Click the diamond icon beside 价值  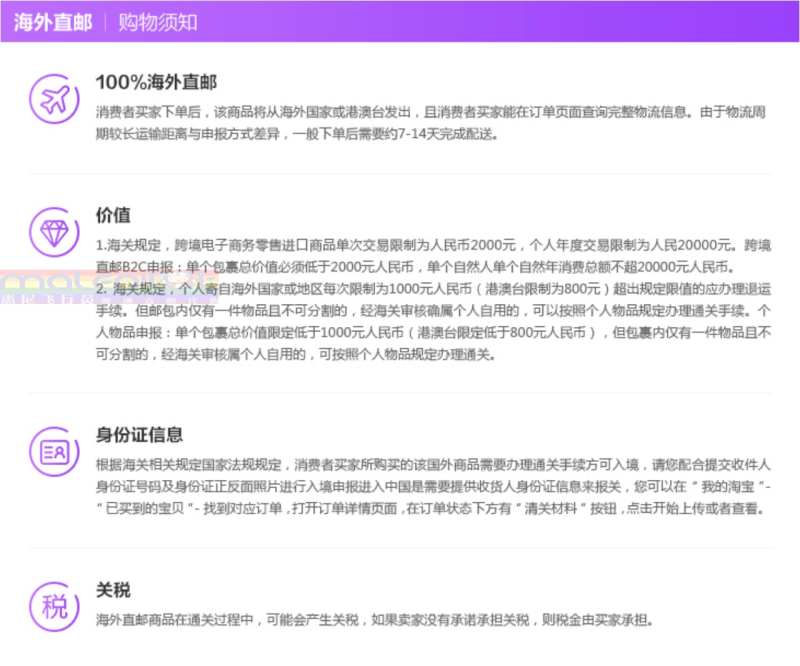pos(54,232)
